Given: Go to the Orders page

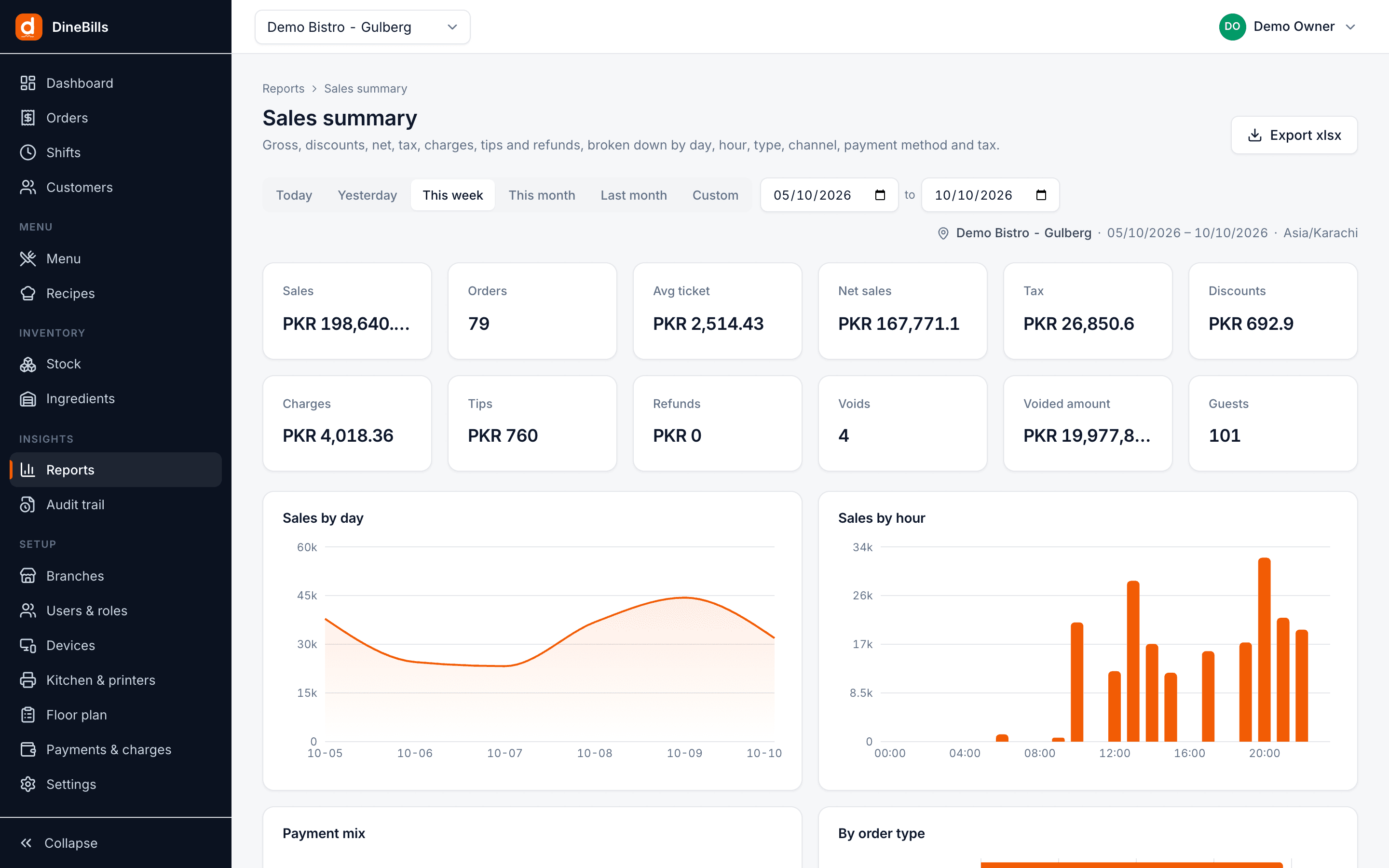Looking at the screenshot, I should tap(115, 118).
